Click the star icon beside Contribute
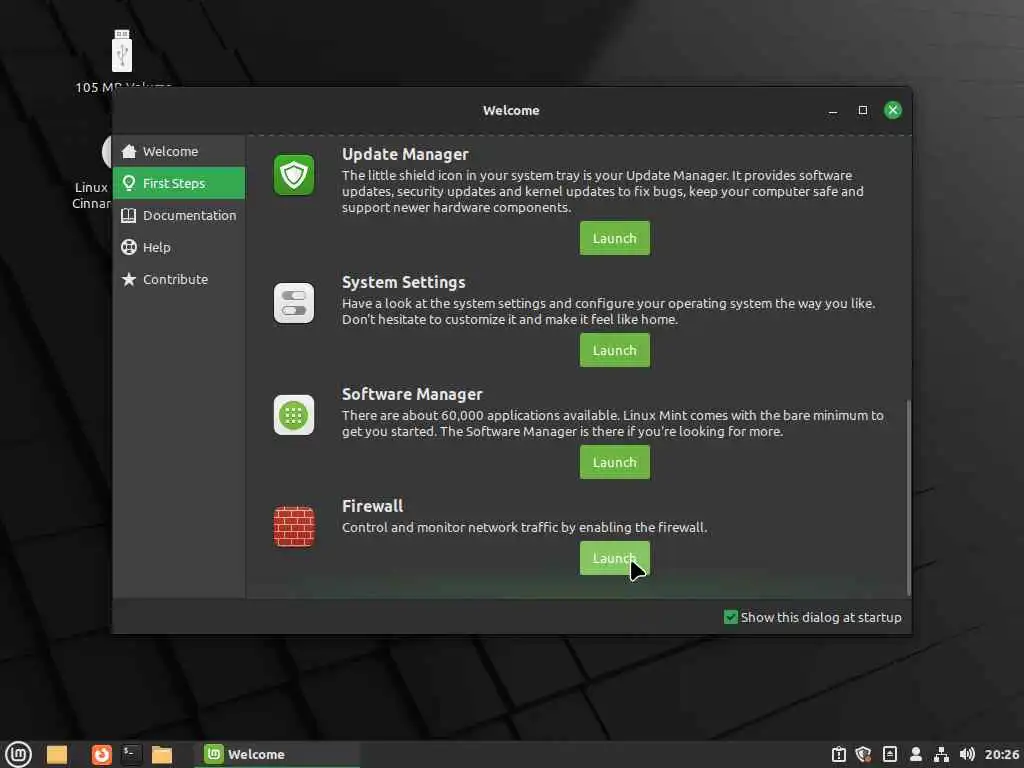The width and height of the screenshot is (1024, 768). [x=129, y=280]
